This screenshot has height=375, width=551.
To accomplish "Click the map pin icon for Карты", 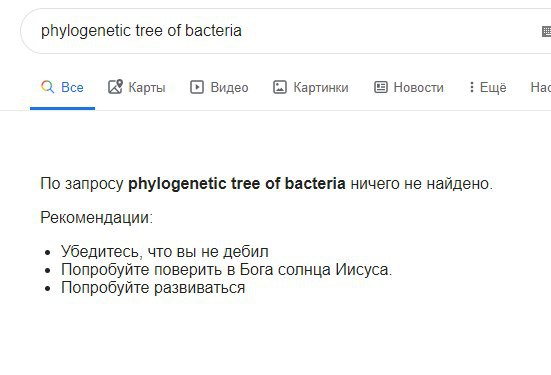I will (x=115, y=87).
